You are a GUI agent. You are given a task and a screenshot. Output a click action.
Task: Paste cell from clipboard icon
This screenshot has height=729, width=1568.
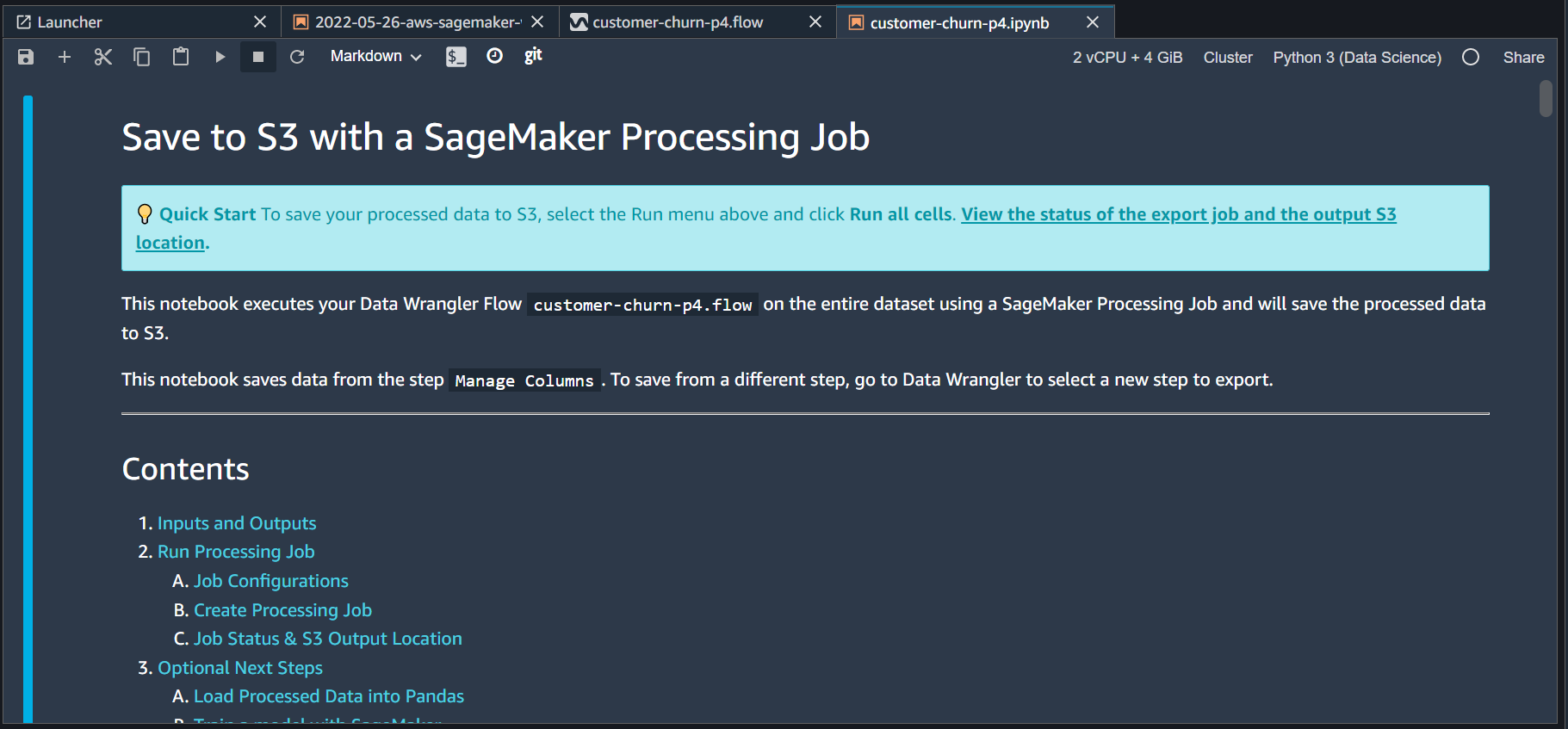pyautogui.click(x=181, y=57)
